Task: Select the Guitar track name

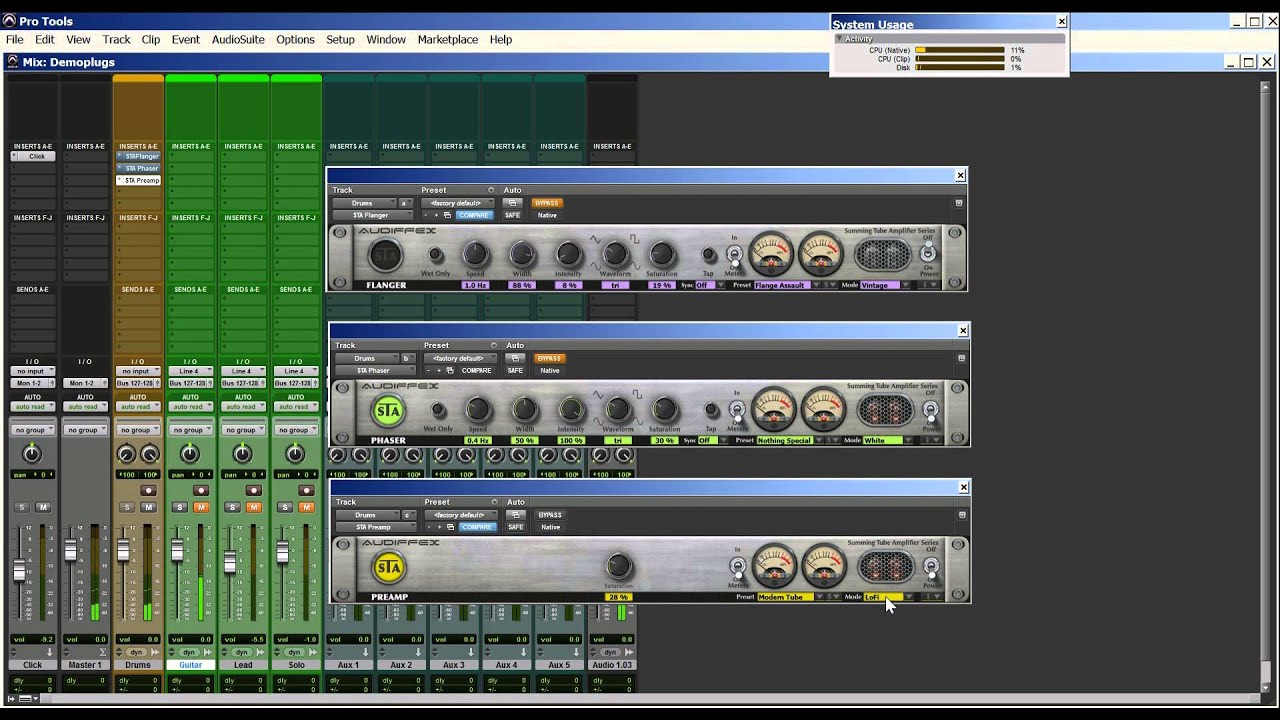Action: click(x=190, y=665)
